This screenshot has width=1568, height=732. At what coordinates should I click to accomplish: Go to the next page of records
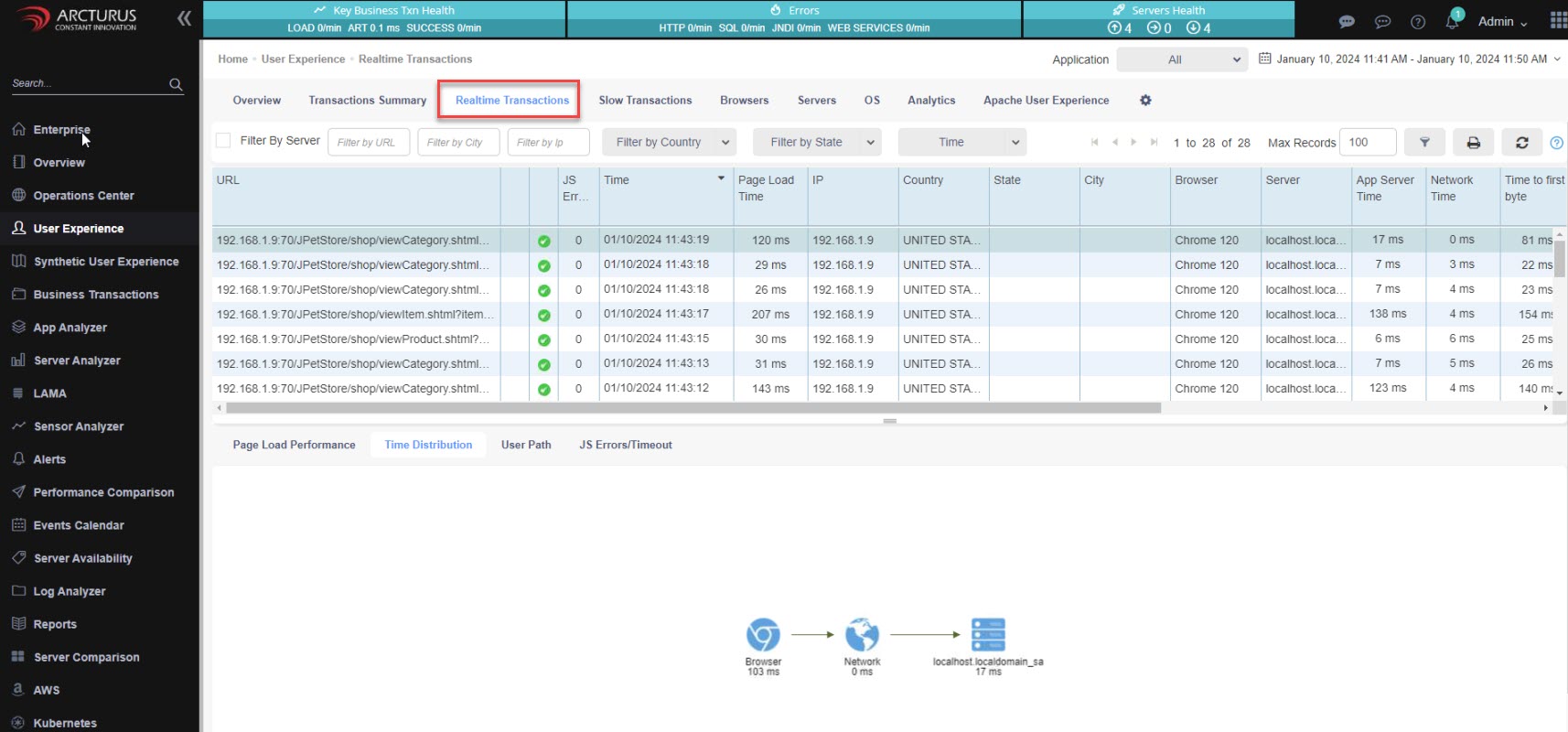(x=1134, y=142)
